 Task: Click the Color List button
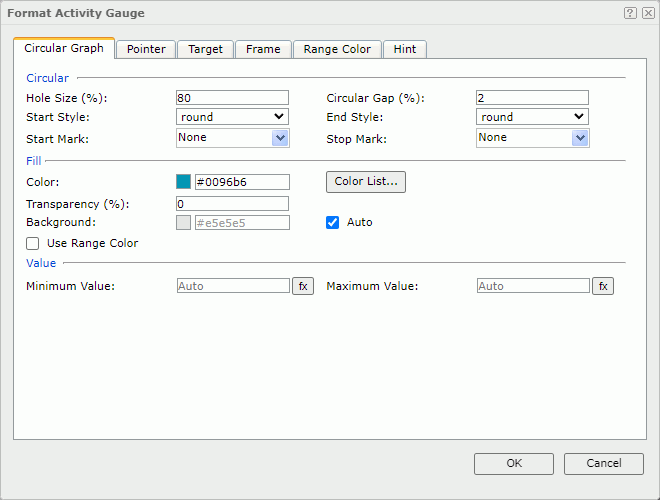click(x=366, y=182)
